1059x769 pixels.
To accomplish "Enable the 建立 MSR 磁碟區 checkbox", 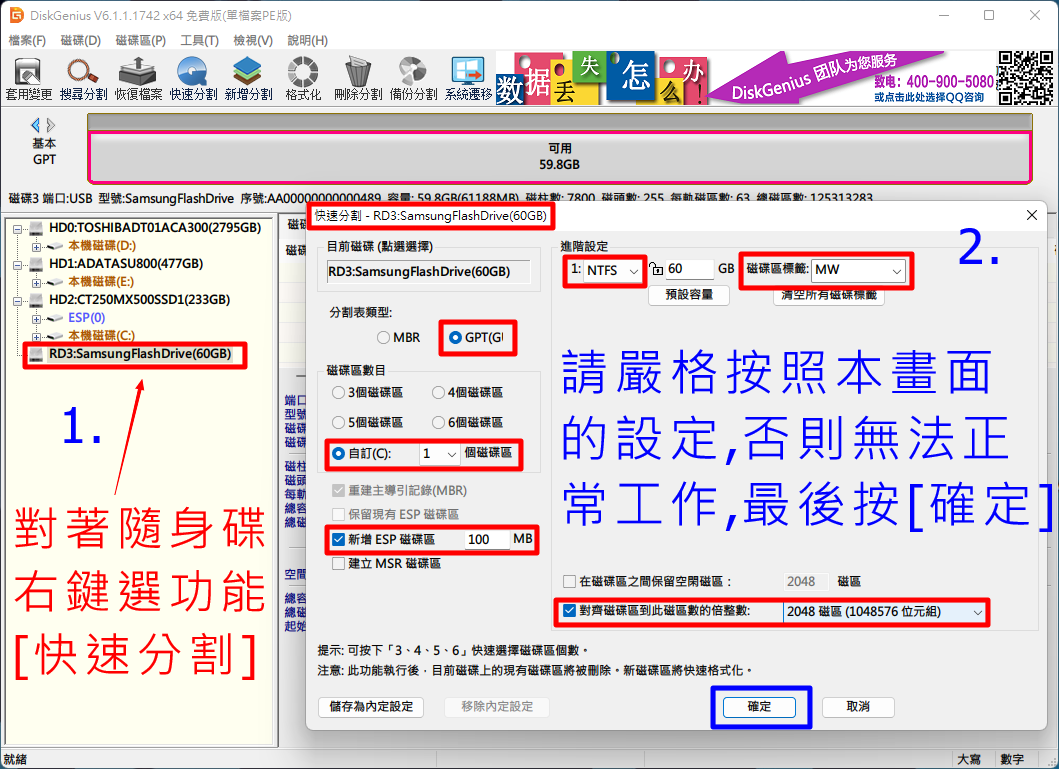I will tap(339, 564).
